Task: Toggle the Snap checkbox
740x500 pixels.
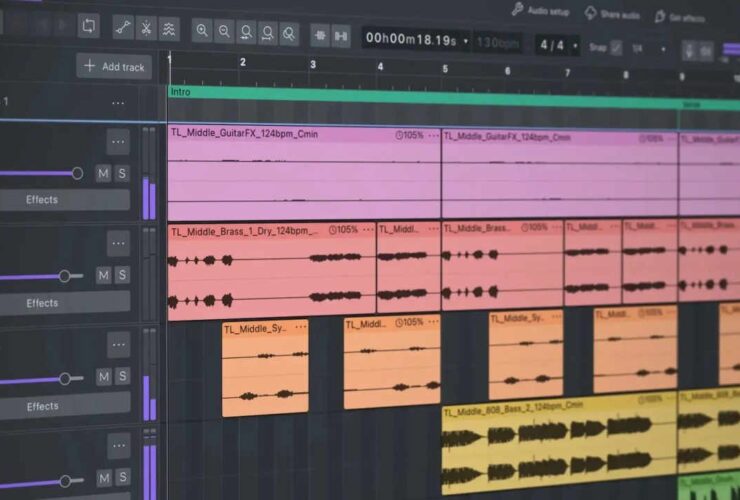Action: coord(616,48)
